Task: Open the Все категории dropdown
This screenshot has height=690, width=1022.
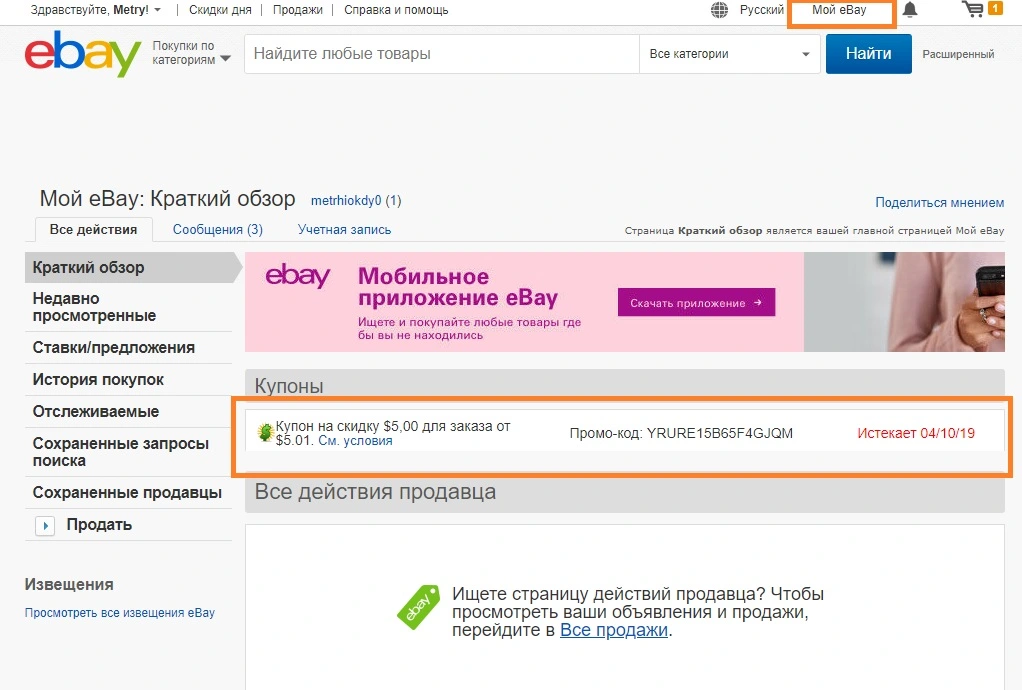Action: pos(729,54)
